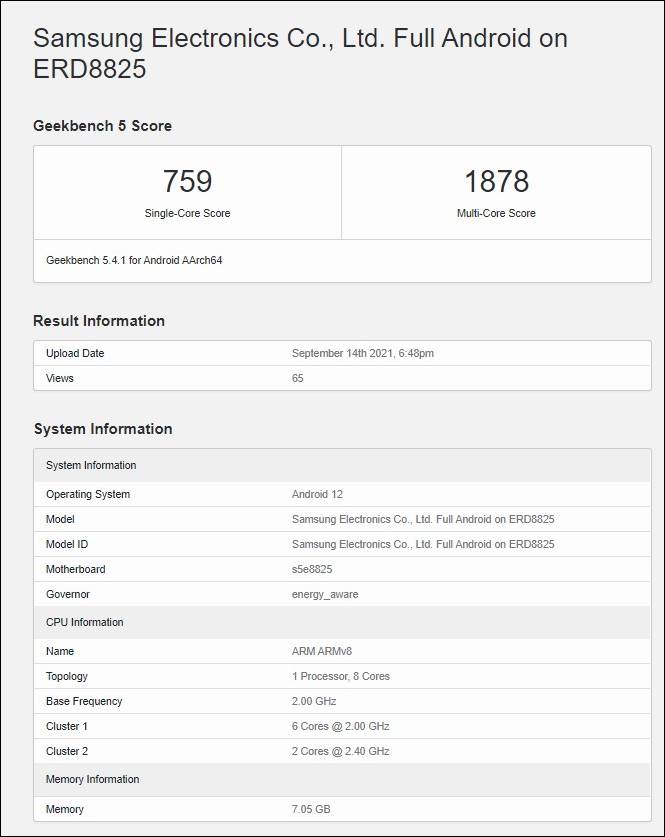Click the page title mentioning ERD8825
The width and height of the screenshot is (665, 837).
click(x=300, y=53)
